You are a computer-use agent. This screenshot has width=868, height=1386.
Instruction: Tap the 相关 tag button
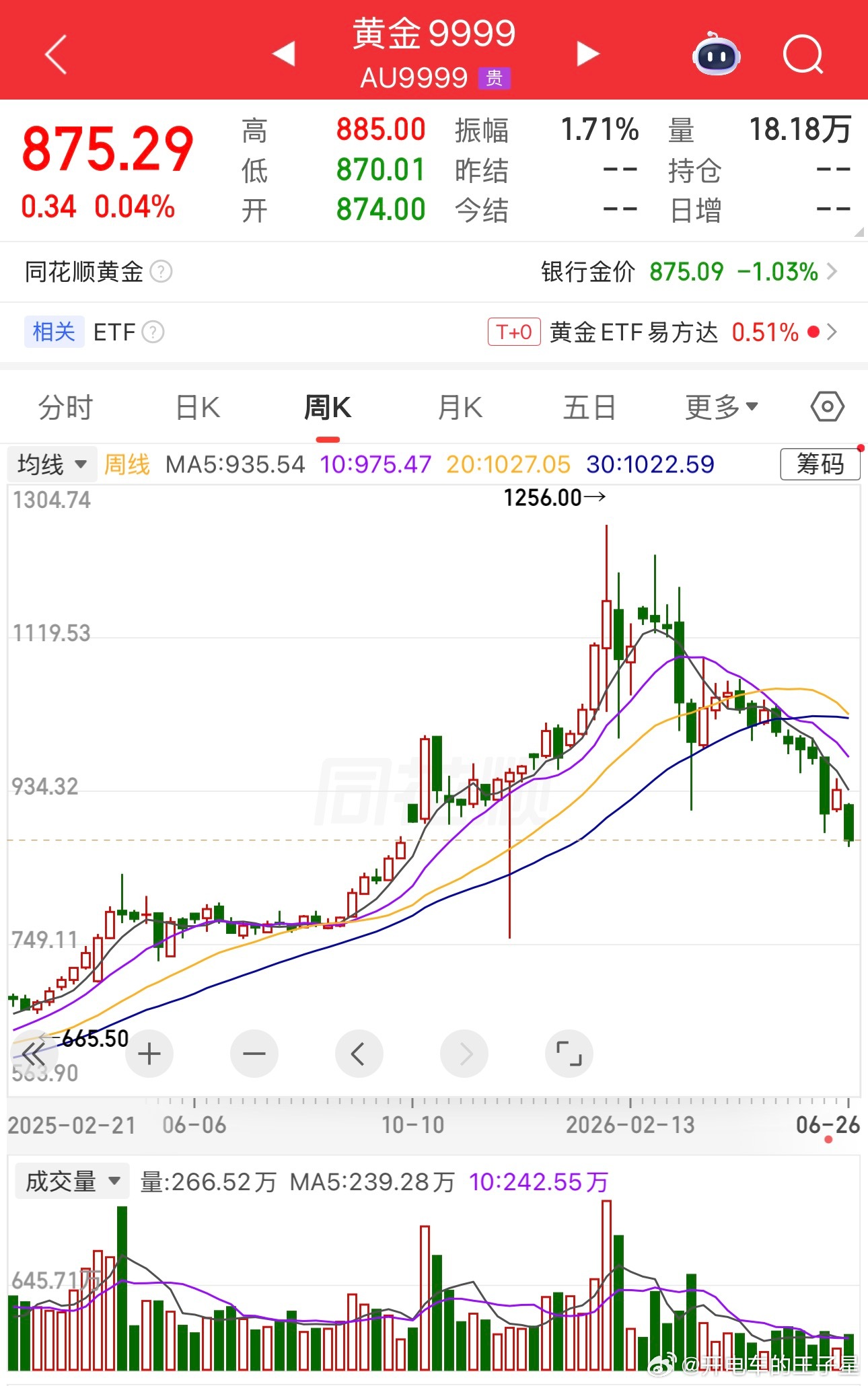tap(54, 332)
